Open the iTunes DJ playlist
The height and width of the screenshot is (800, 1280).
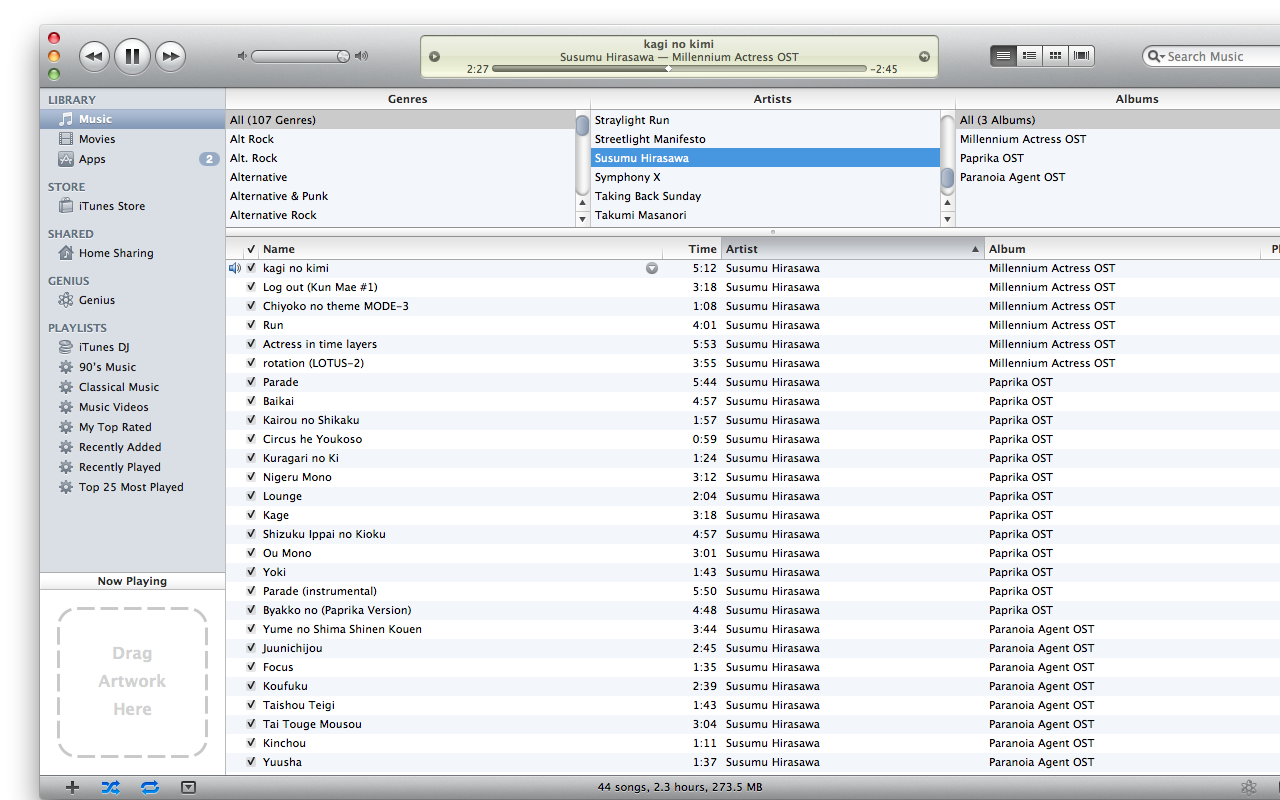click(132, 347)
